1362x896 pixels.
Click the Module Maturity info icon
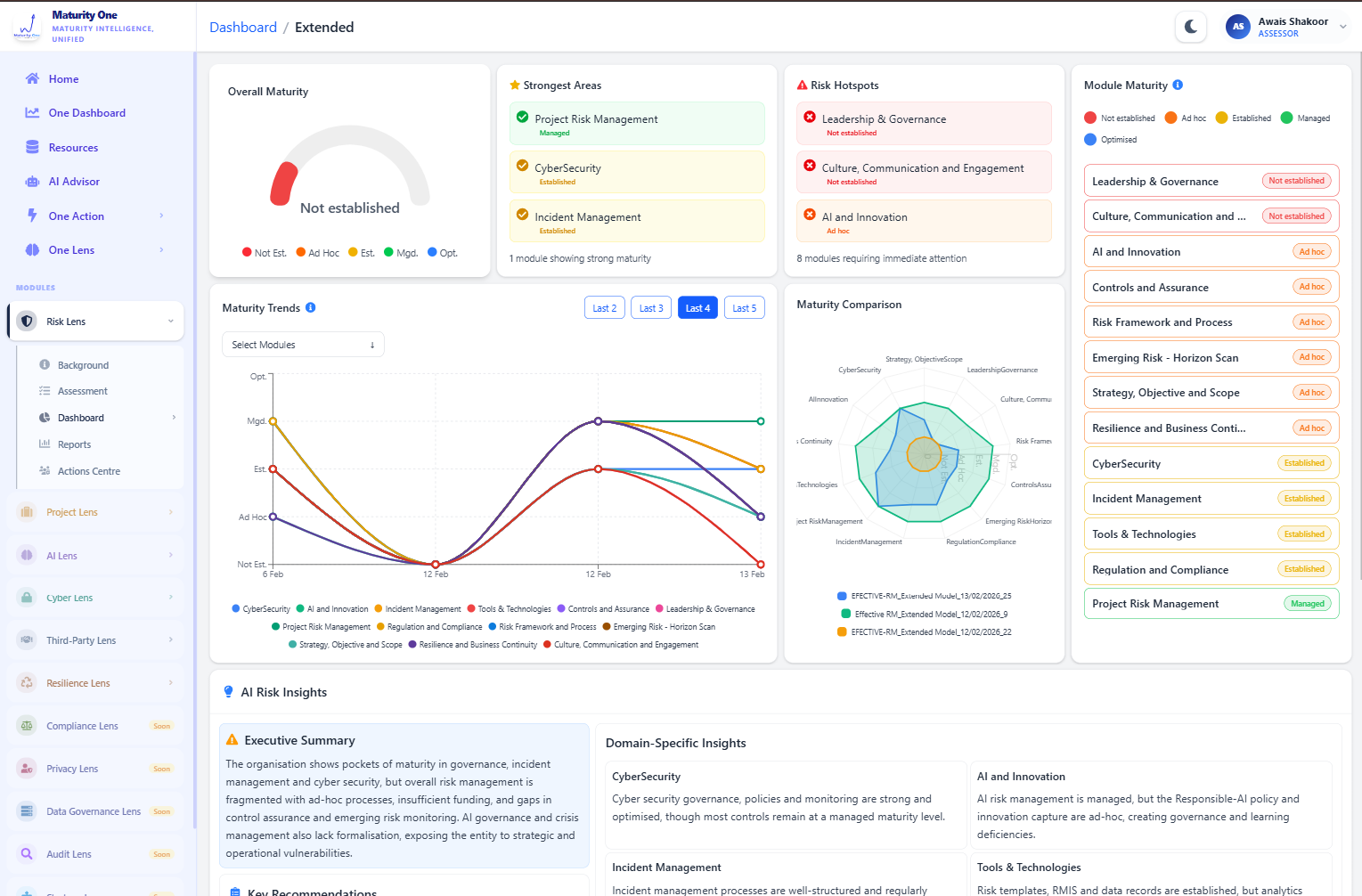(x=1178, y=86)
